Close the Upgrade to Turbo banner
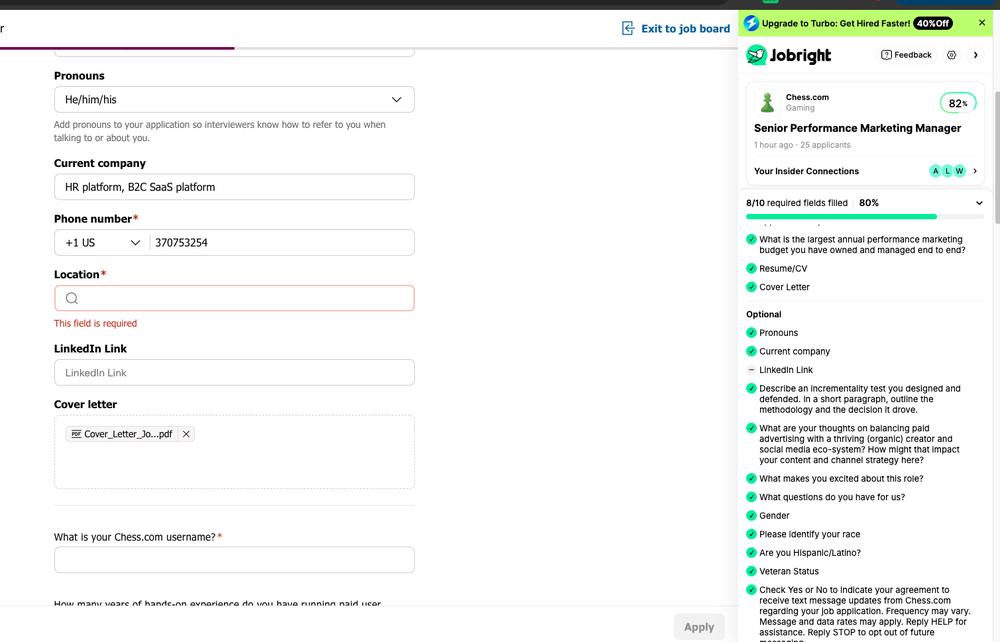The width and height of the screenshot is (1000, 642). click(x=982, y=23)
